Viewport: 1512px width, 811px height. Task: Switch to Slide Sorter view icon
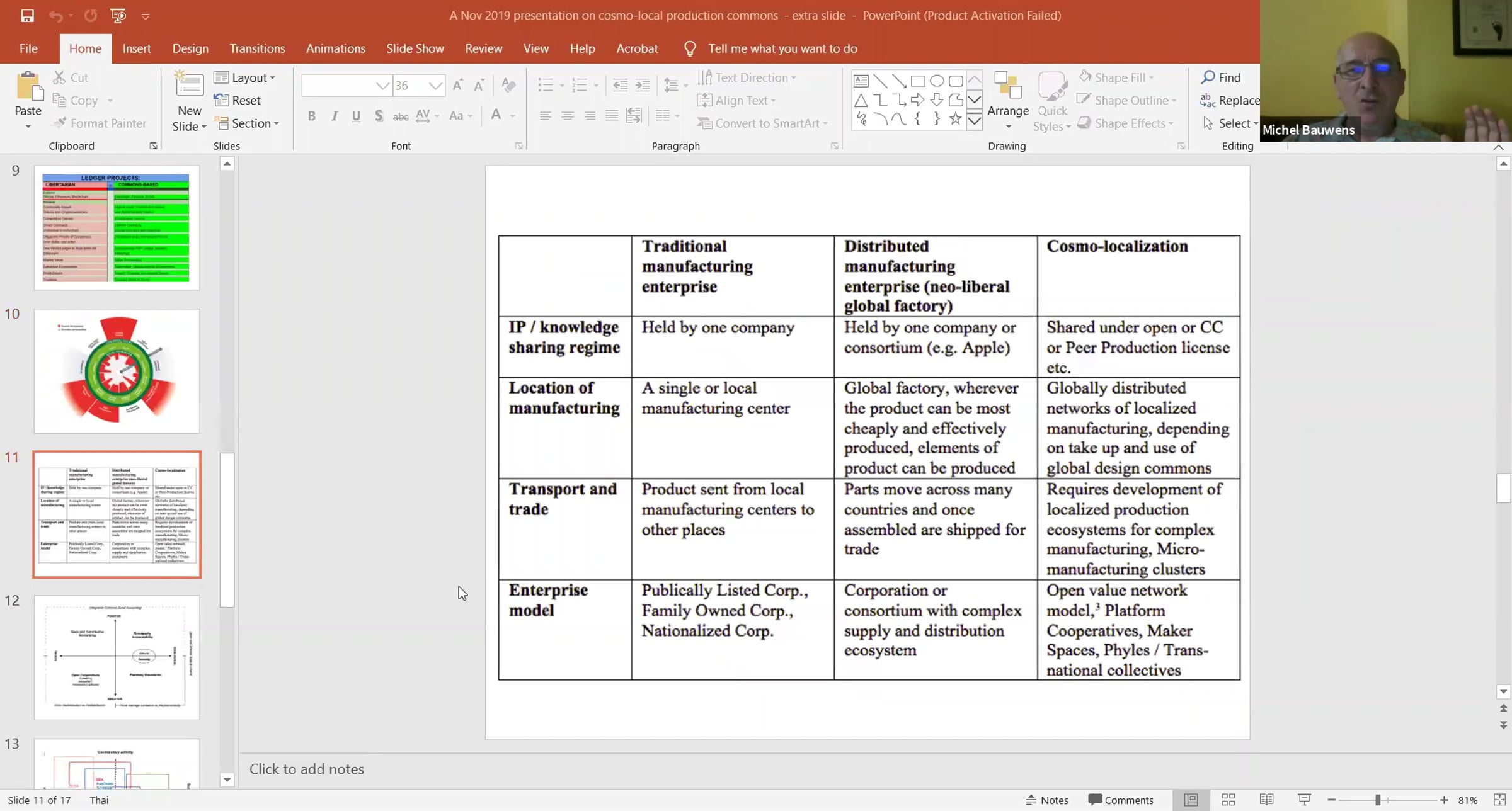[x=1228, y=800]
